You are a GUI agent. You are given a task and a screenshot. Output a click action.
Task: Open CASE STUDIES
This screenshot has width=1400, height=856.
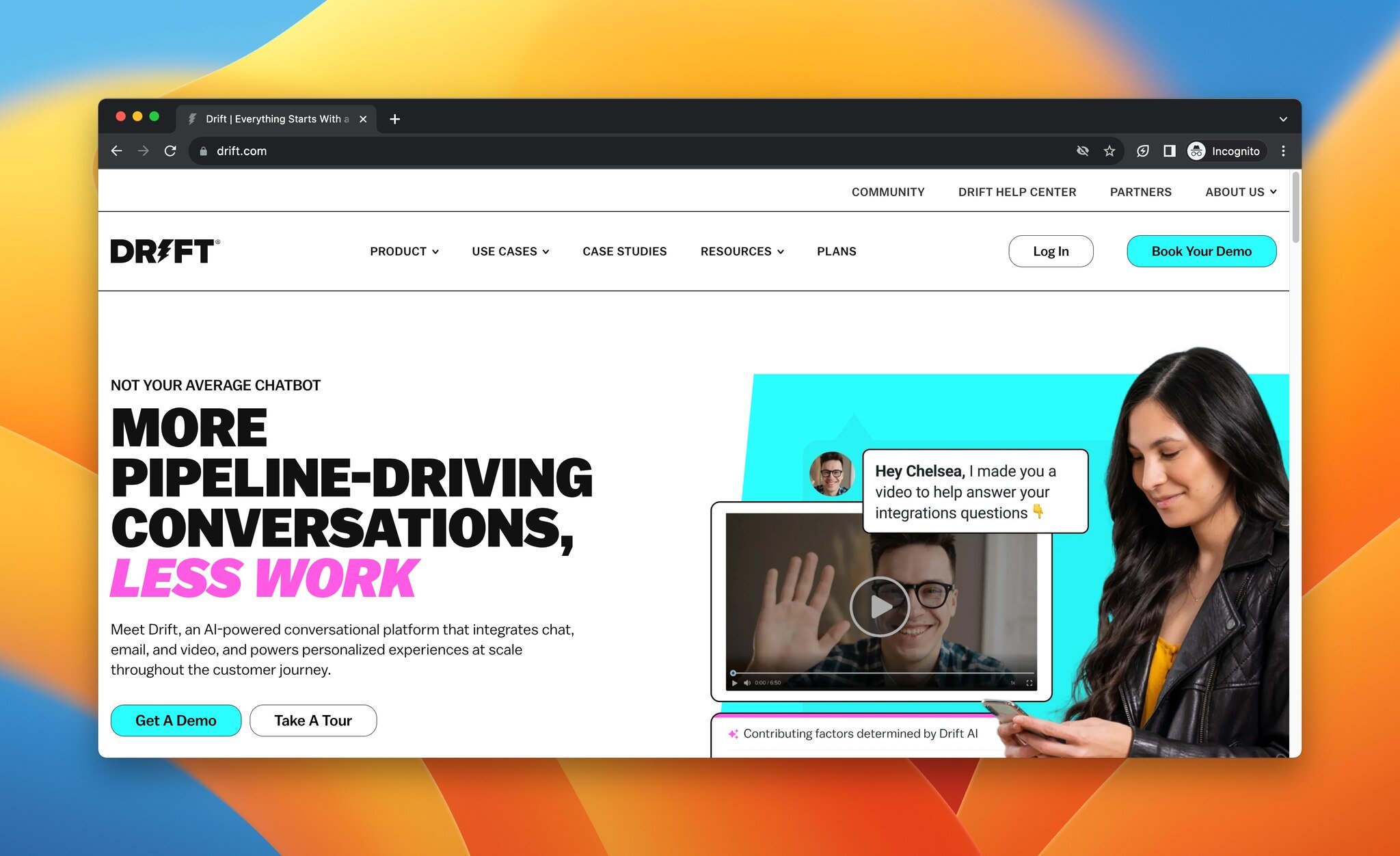tap(624, 252)
